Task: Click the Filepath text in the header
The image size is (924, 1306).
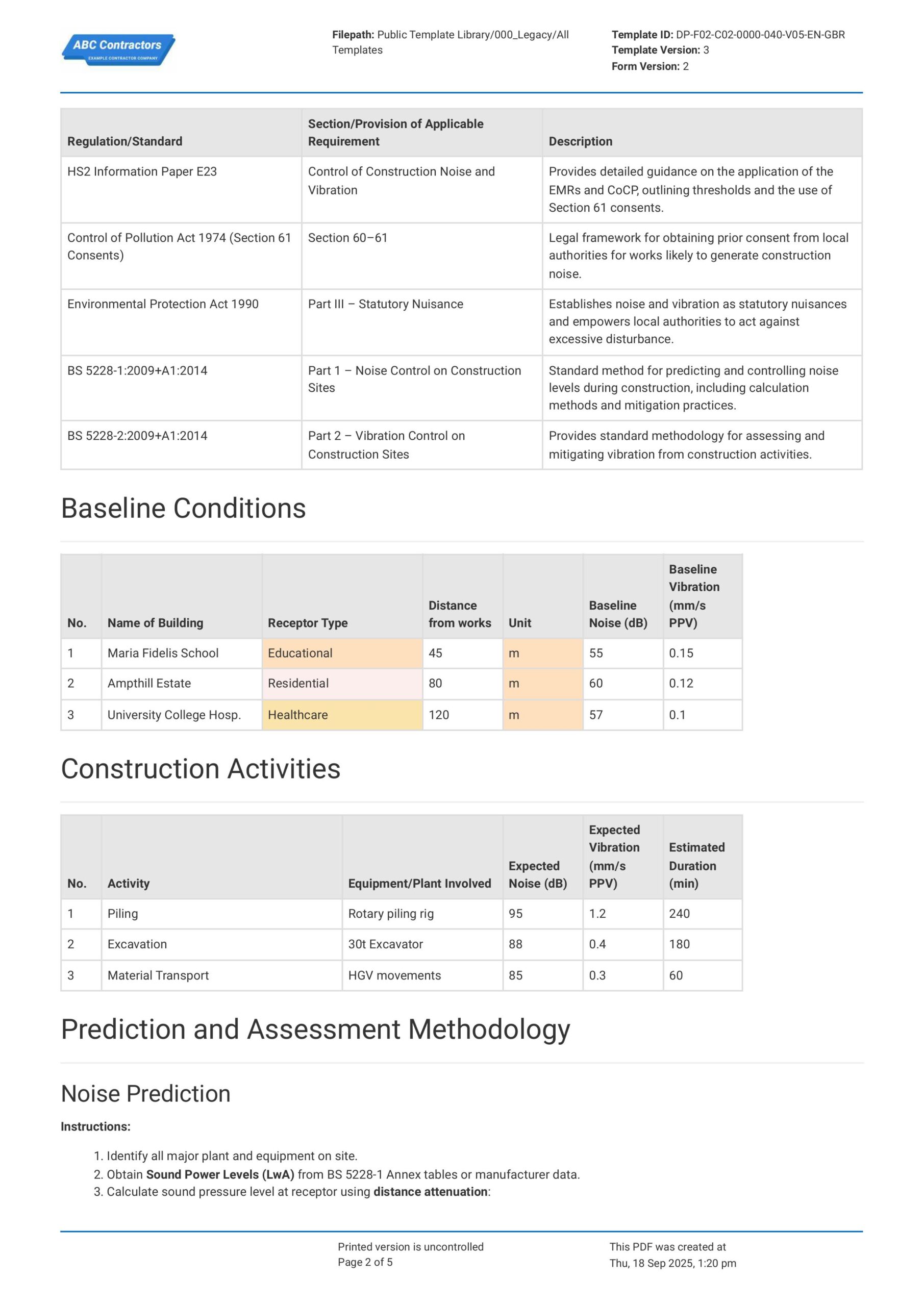Action: [450, 42]
